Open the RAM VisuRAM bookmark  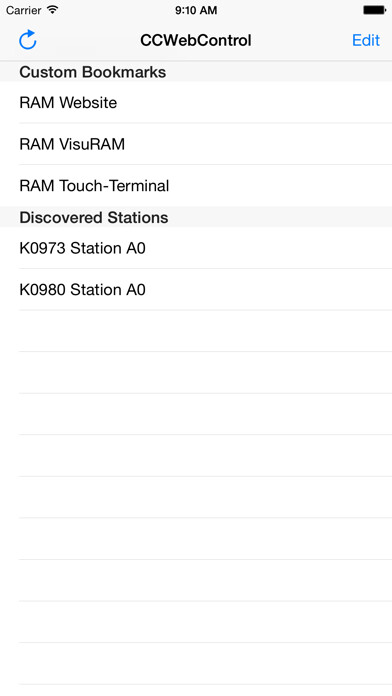[x=196, y=144]
